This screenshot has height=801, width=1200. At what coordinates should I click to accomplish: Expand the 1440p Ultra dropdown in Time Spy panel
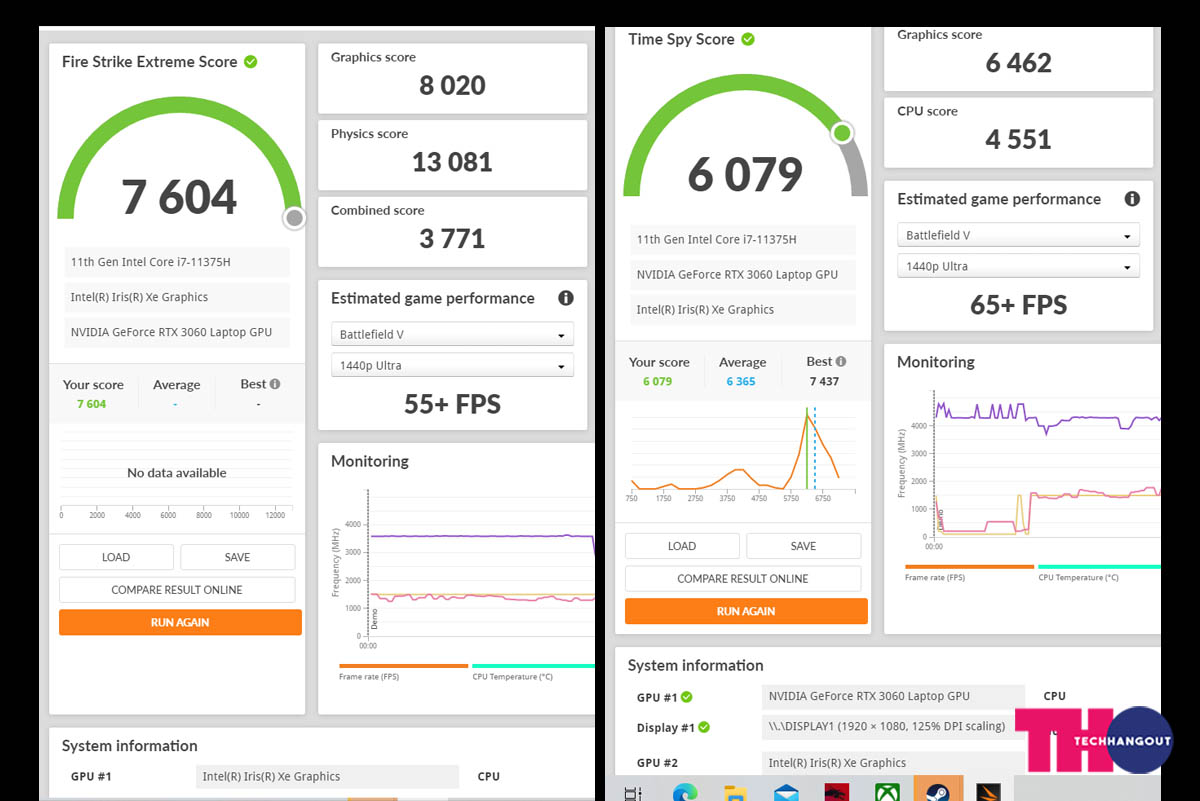coord(1019,267)
